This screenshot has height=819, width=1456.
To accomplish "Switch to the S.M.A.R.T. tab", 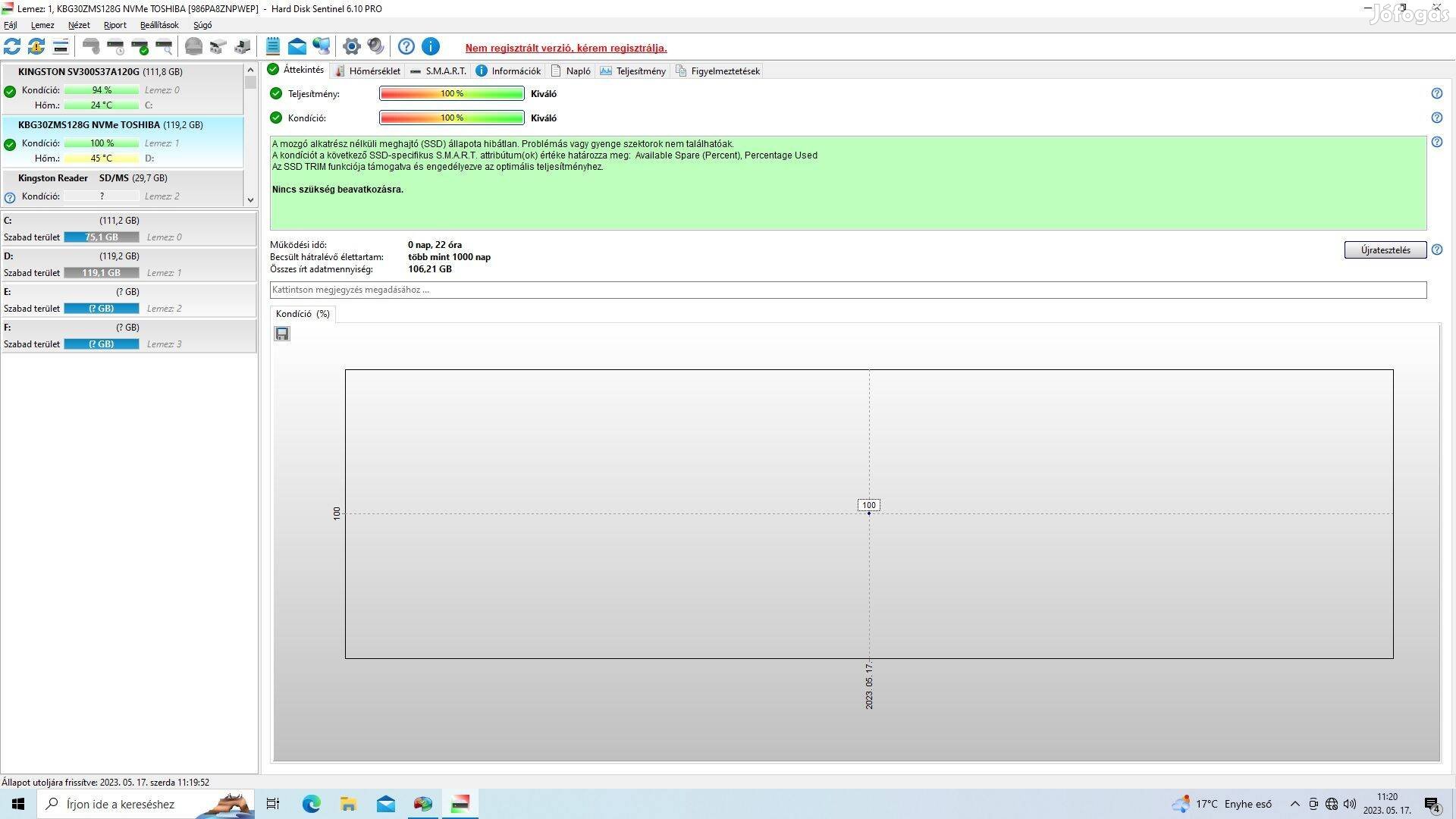I will pos(438,71).
